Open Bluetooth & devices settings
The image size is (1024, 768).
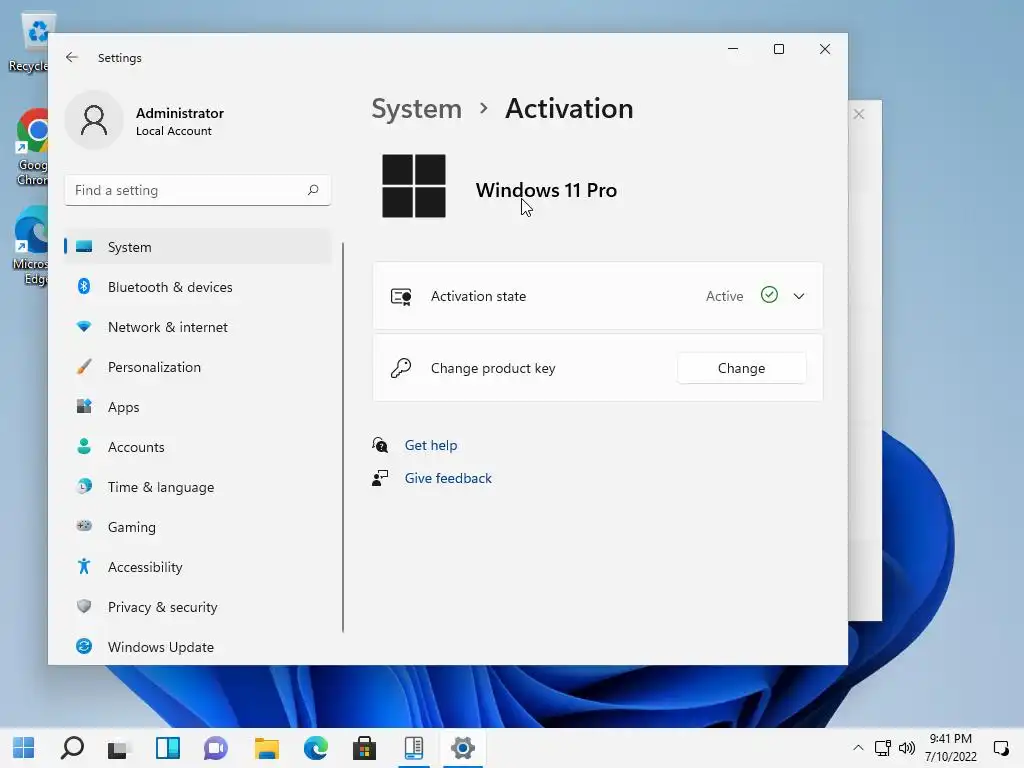198,287
